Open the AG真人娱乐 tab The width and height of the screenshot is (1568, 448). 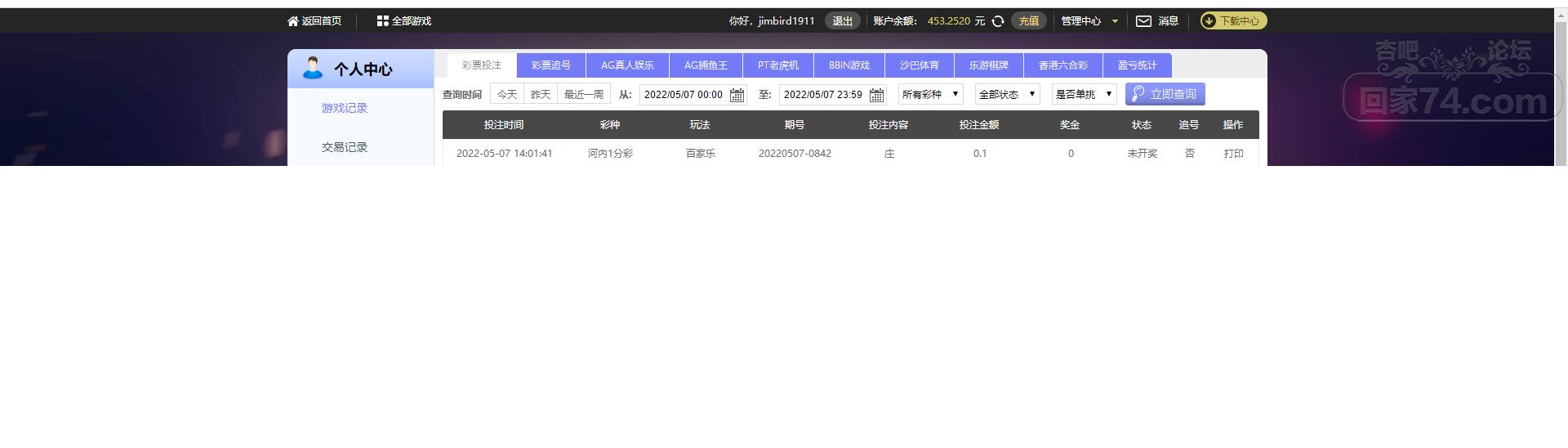click(x=627, y=65)
